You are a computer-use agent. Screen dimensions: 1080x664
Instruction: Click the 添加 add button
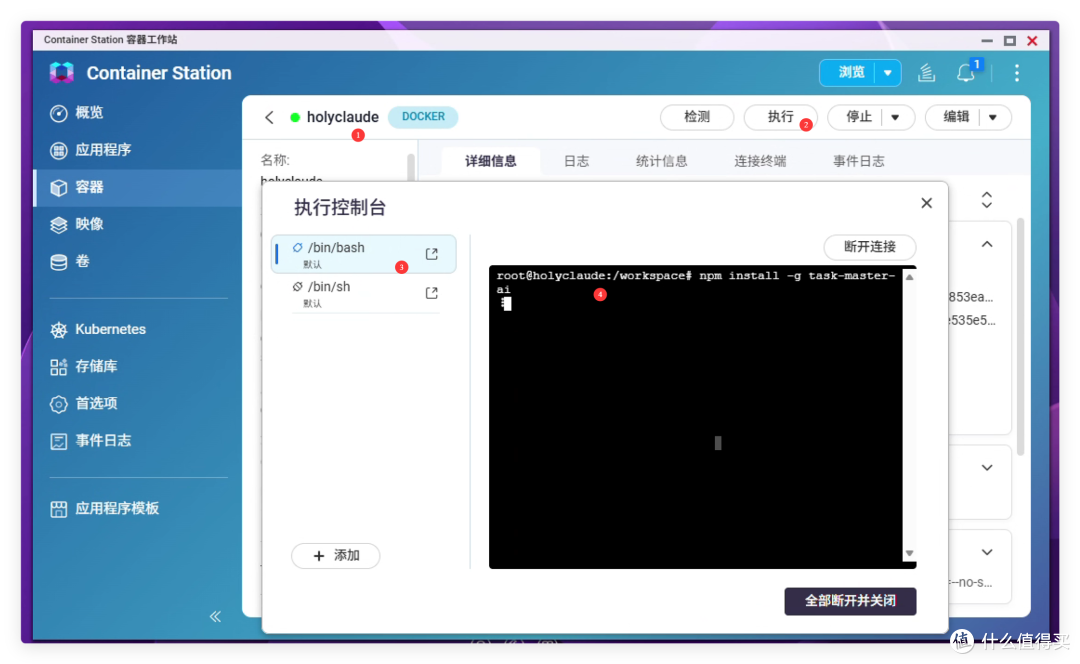pyautogui.click(x=335, y=556)
